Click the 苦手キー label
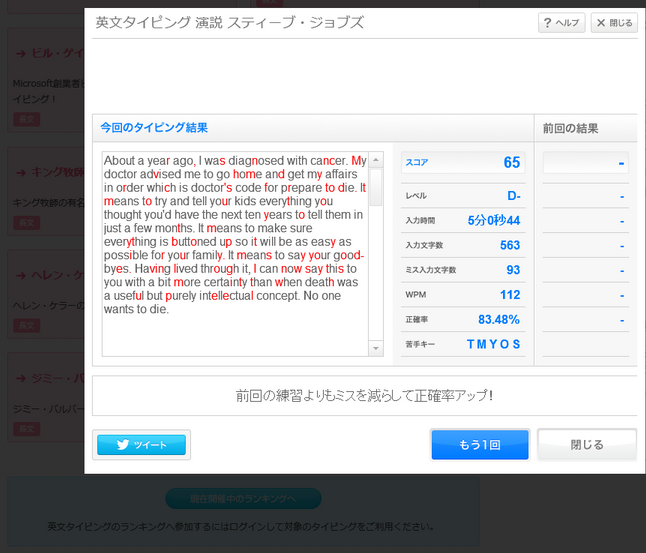646x553 pixels. tap(420, 344)
